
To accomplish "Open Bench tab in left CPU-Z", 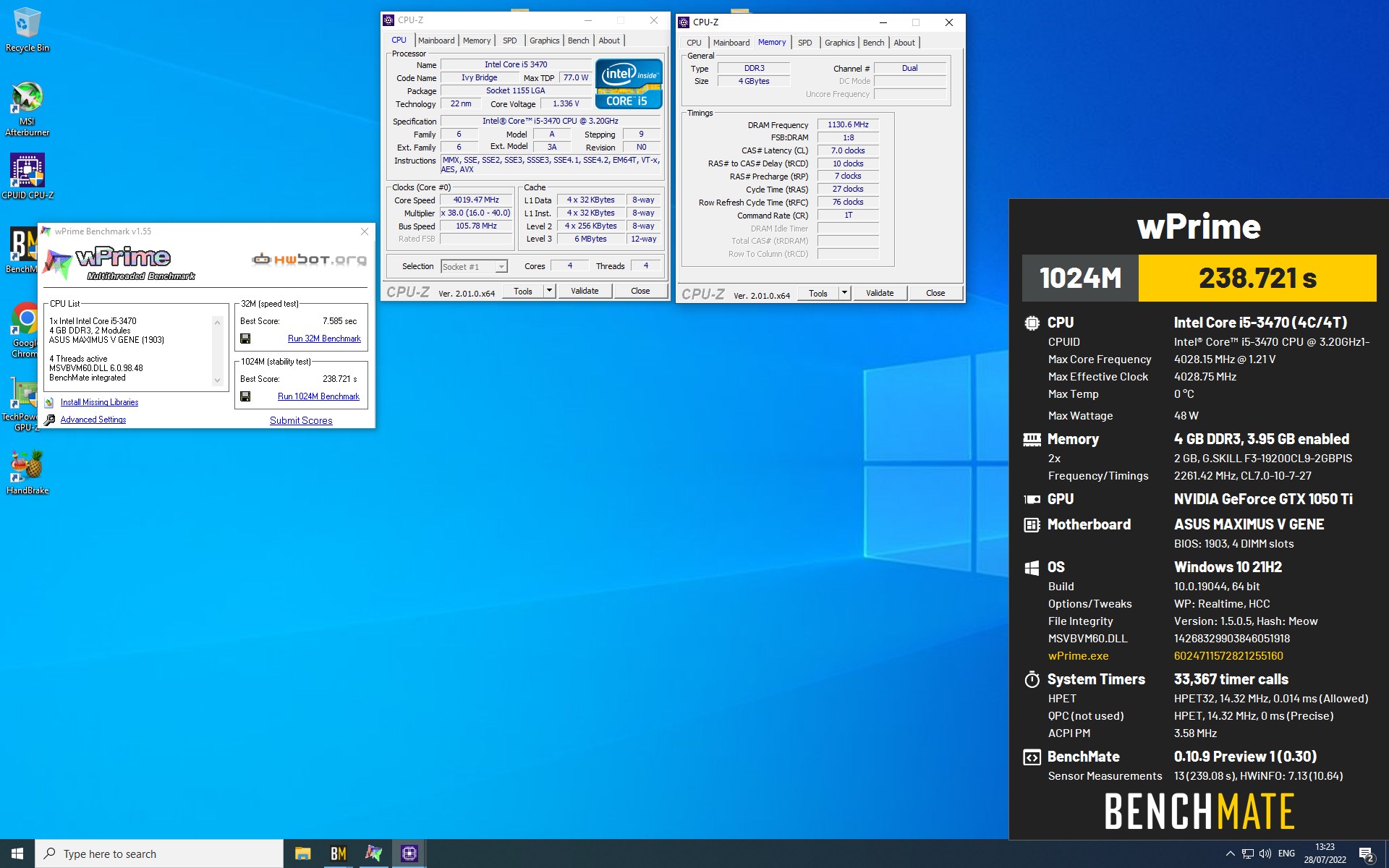I will pos(578,41).
